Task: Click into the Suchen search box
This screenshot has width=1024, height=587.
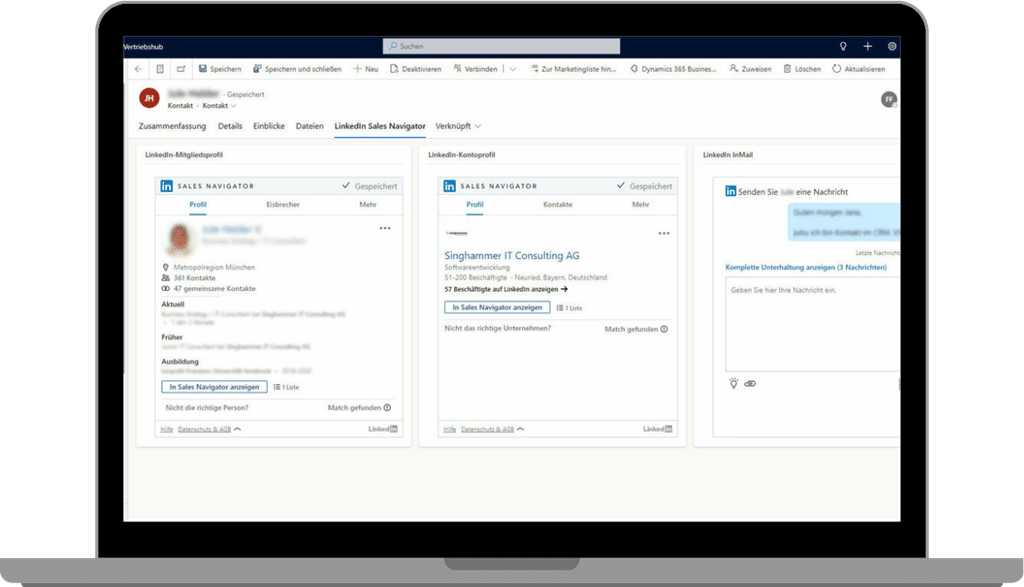Action: 502,46
